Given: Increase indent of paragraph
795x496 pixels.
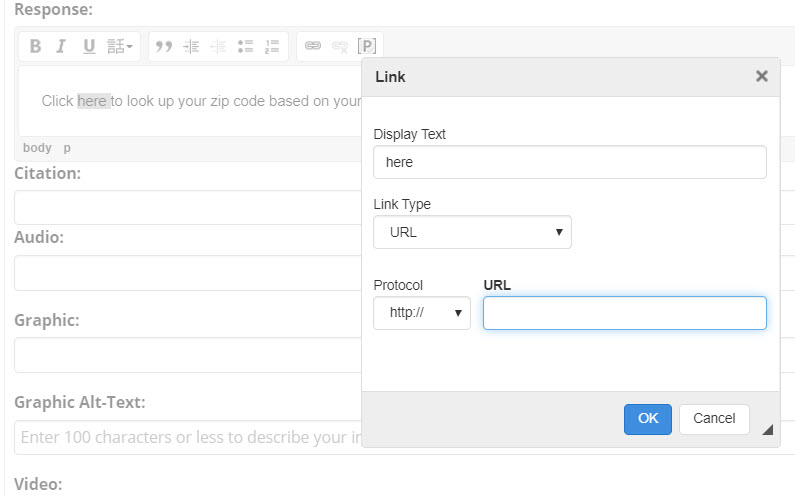Looking at the screenshot, I should 192,46.
